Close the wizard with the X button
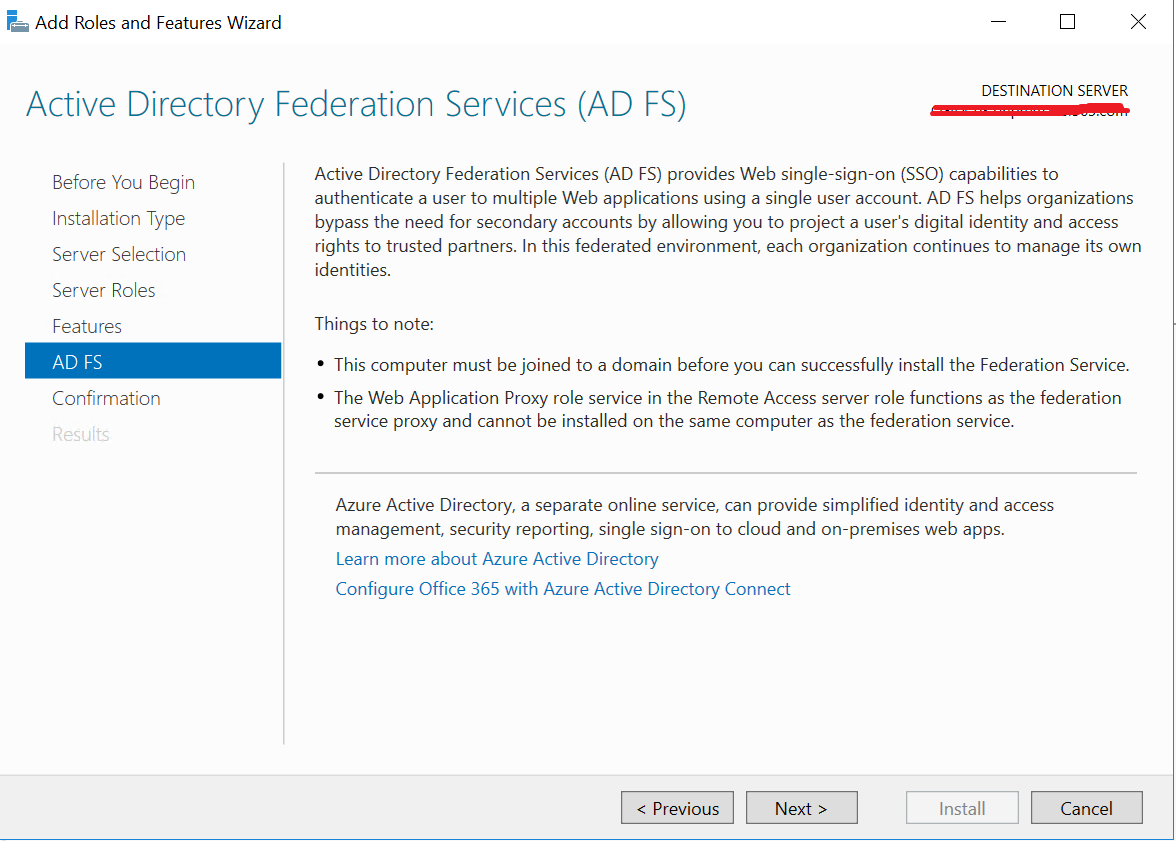This screenshot has width=1176, height=841. pyautogui.click(x=1138, y=22)
